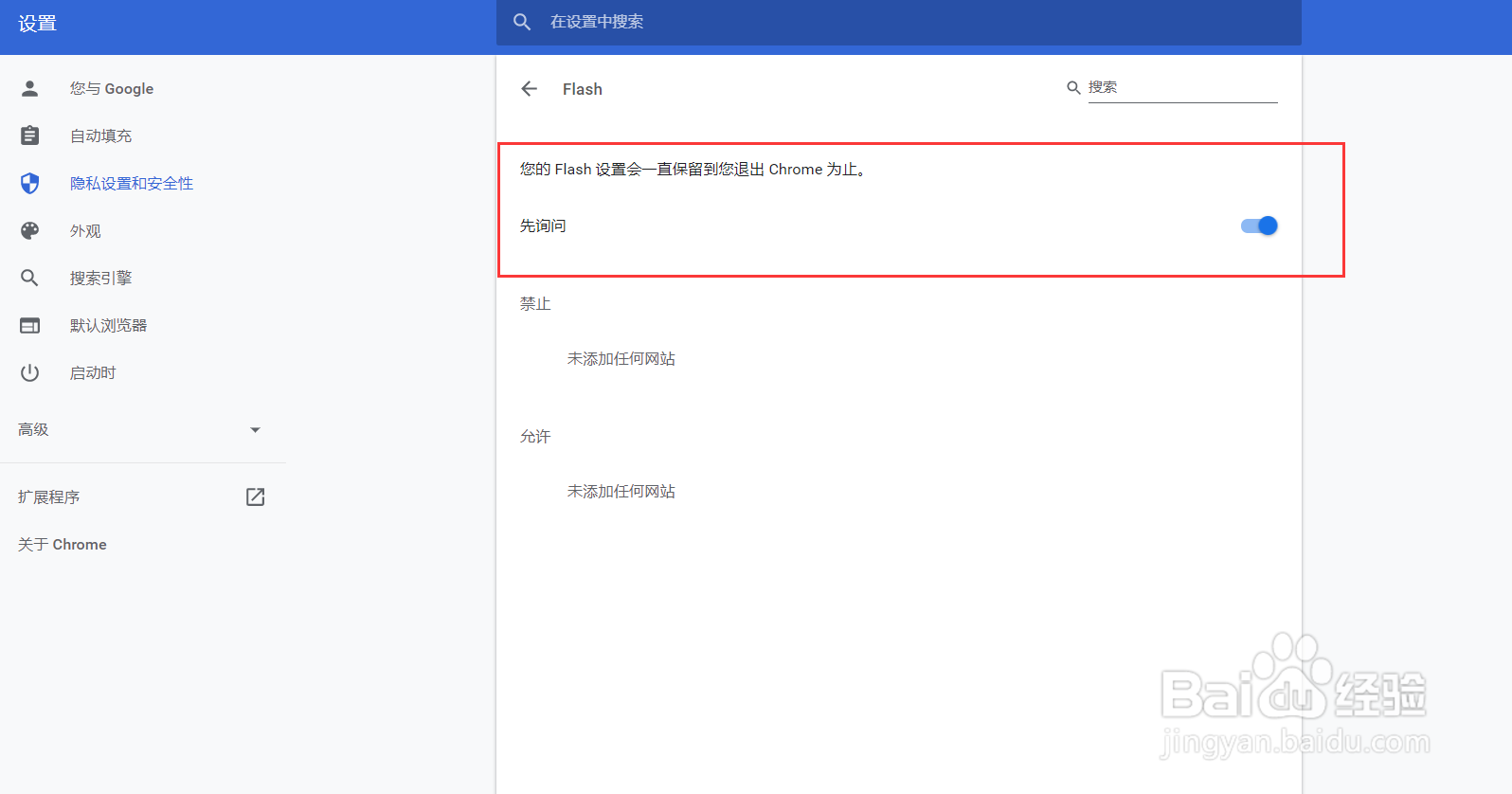Screen dimensions: 1512x794
Task: Click the 先询问 label text
Action: pyautogui.click(x=543, y=226)
